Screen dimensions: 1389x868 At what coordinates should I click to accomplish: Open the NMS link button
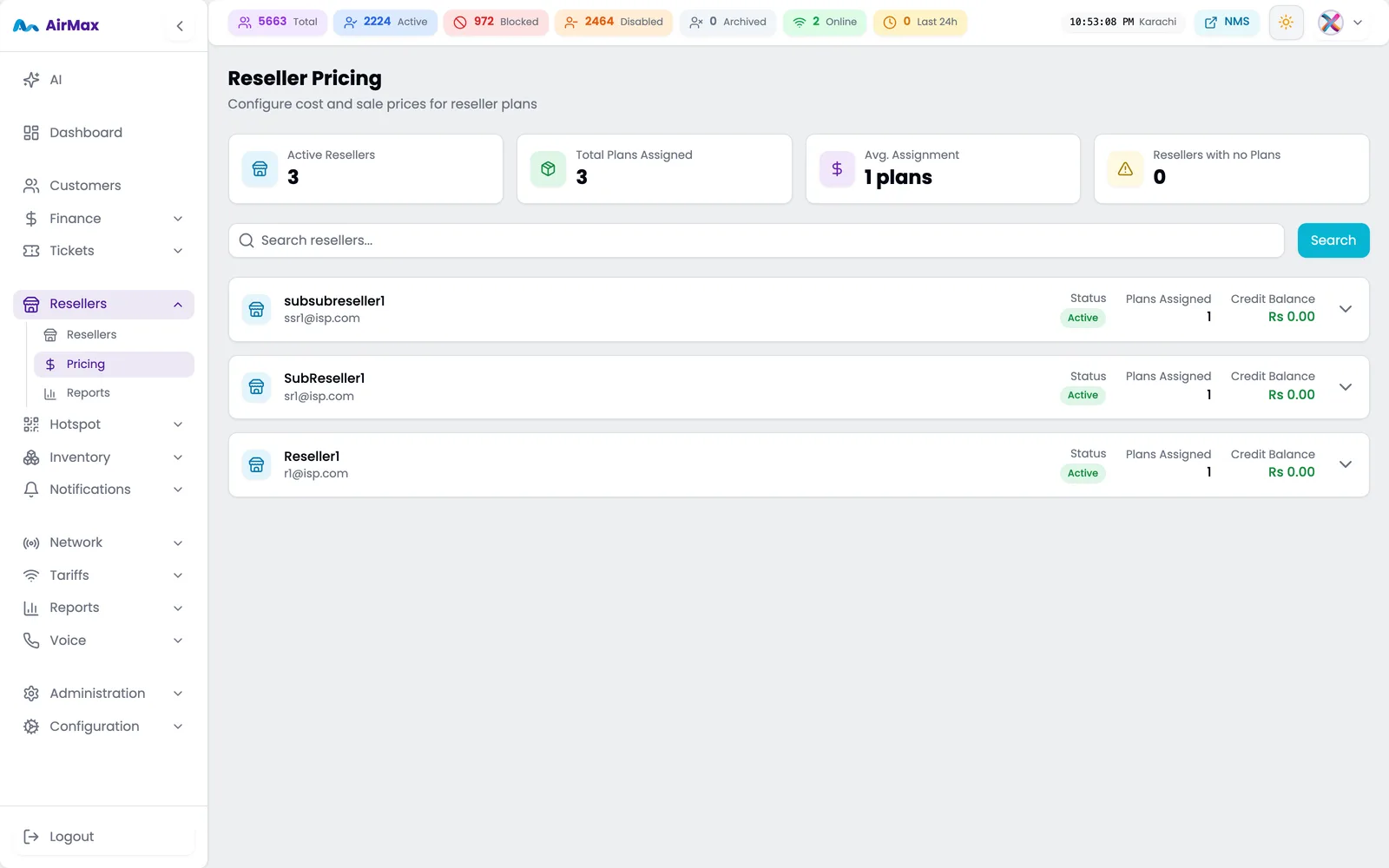point(1228,22)
